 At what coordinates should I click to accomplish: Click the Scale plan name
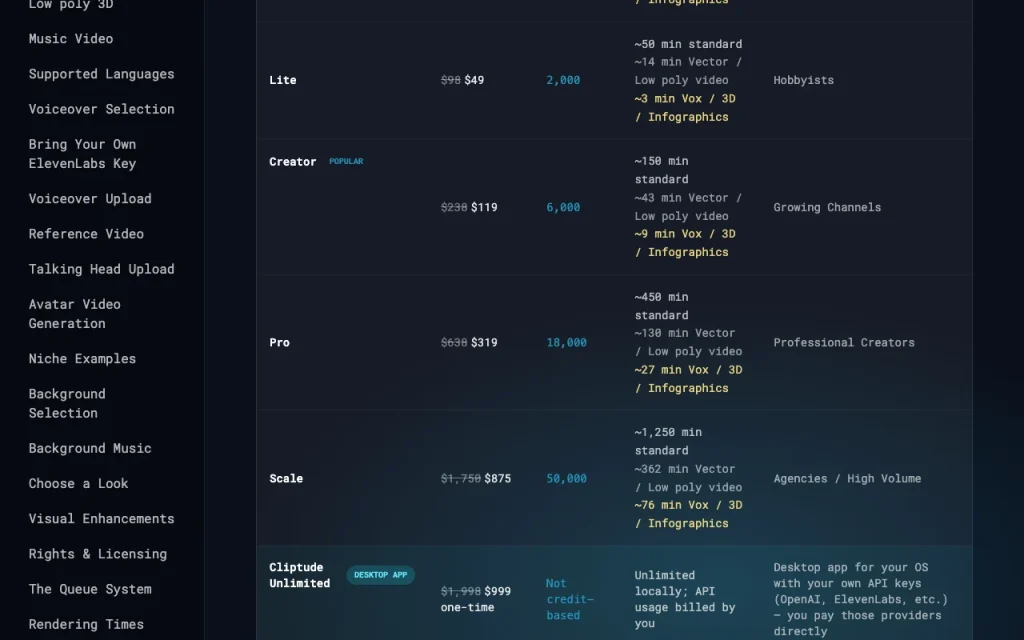point(286,478)
